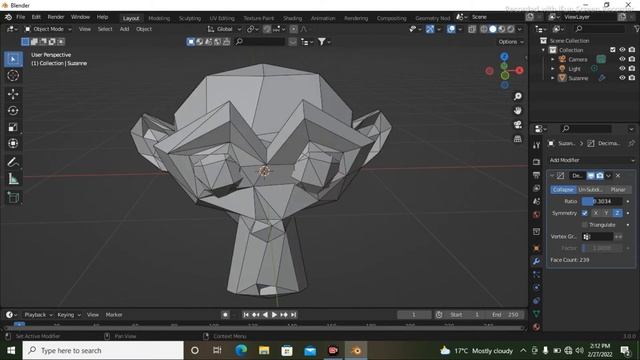Expand the Light tree item
Image resolution: width=640 pixels, height=360 pixels.
tap(553, 69)
